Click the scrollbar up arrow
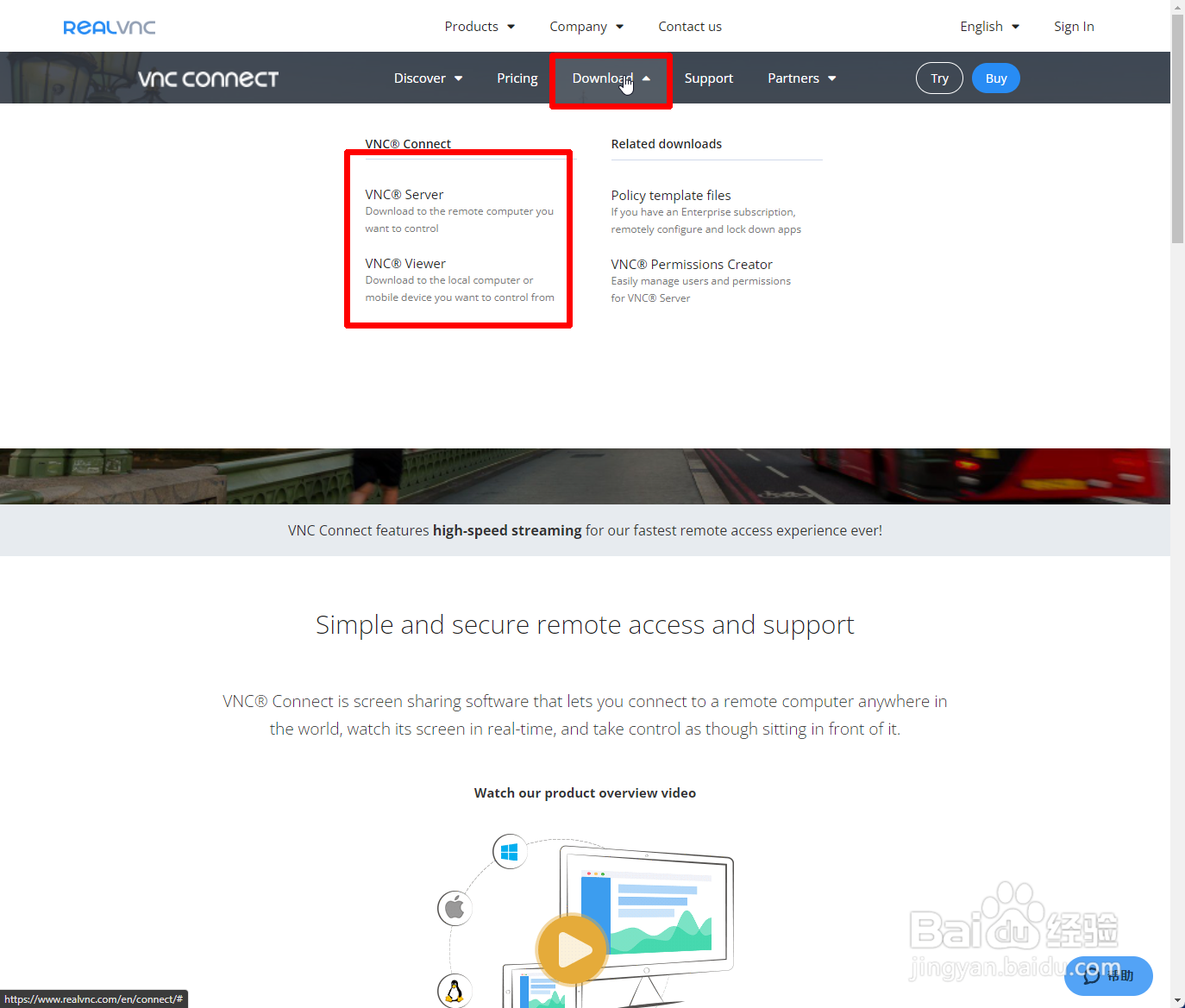 1177,7
